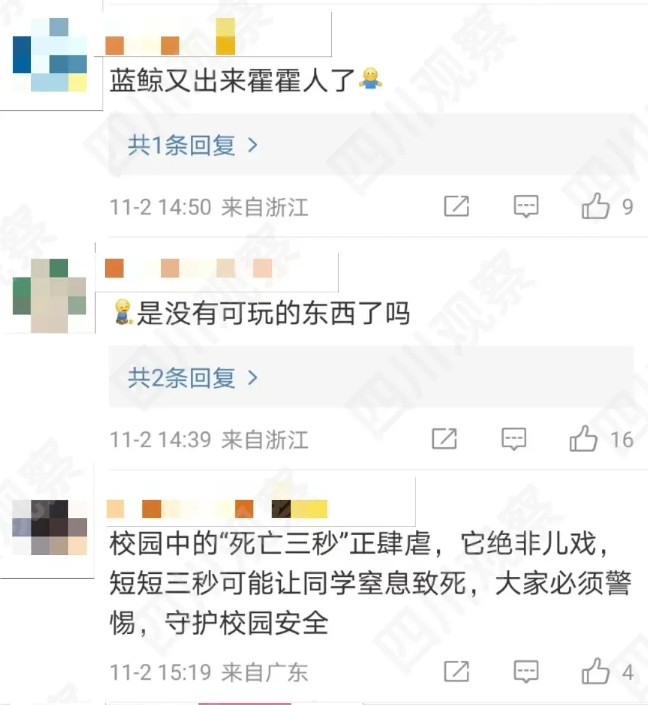The width and height of the screenshot is (648, 705).
Task: Open third commenter's dark avatar
Action: 49,527
